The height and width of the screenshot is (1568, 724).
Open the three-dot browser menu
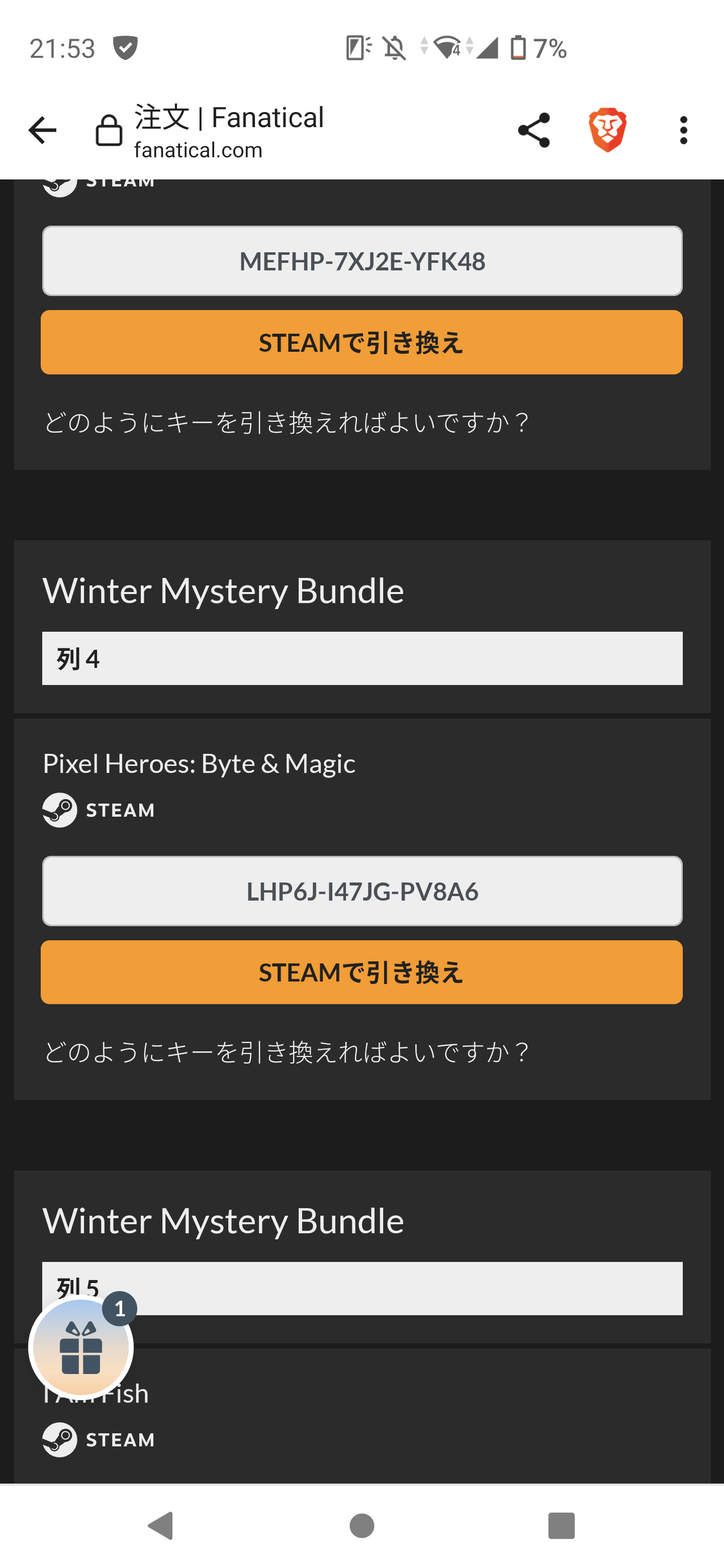coord(683,130)
